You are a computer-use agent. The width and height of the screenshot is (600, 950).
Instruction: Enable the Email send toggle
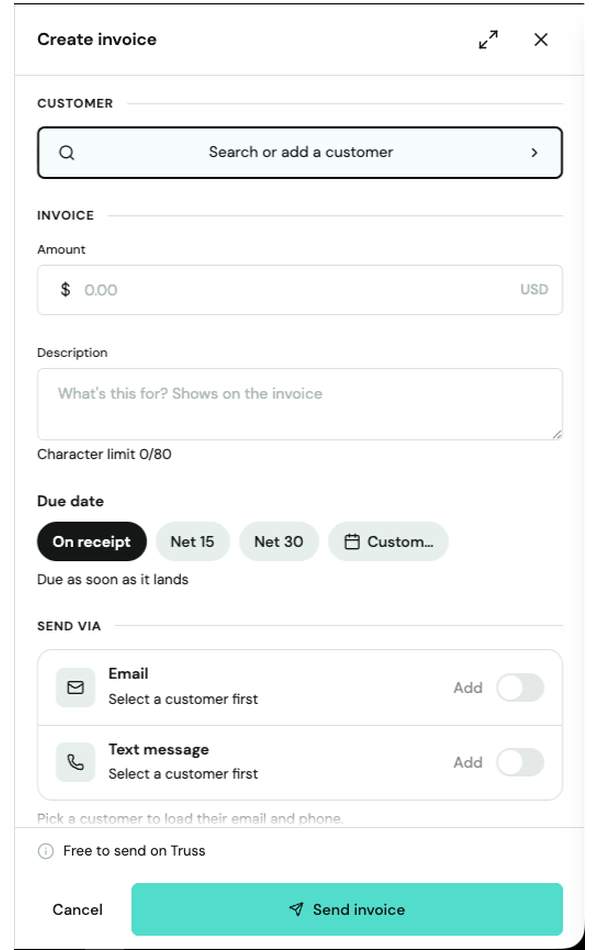pos(520,688)
